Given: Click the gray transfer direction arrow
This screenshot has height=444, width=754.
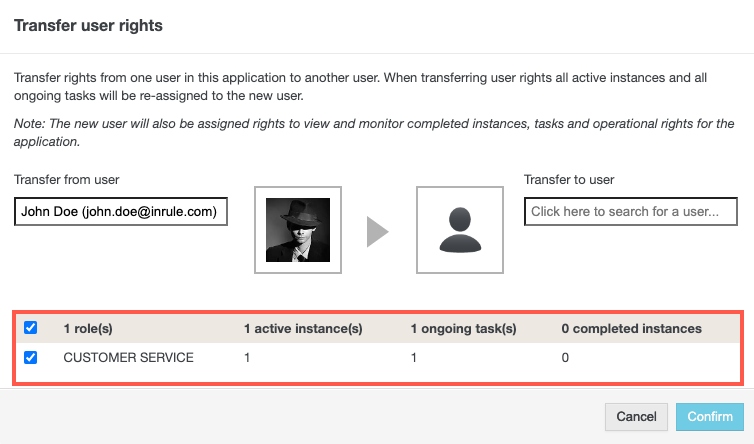Looking at the screenshot, I should (377, 231).
